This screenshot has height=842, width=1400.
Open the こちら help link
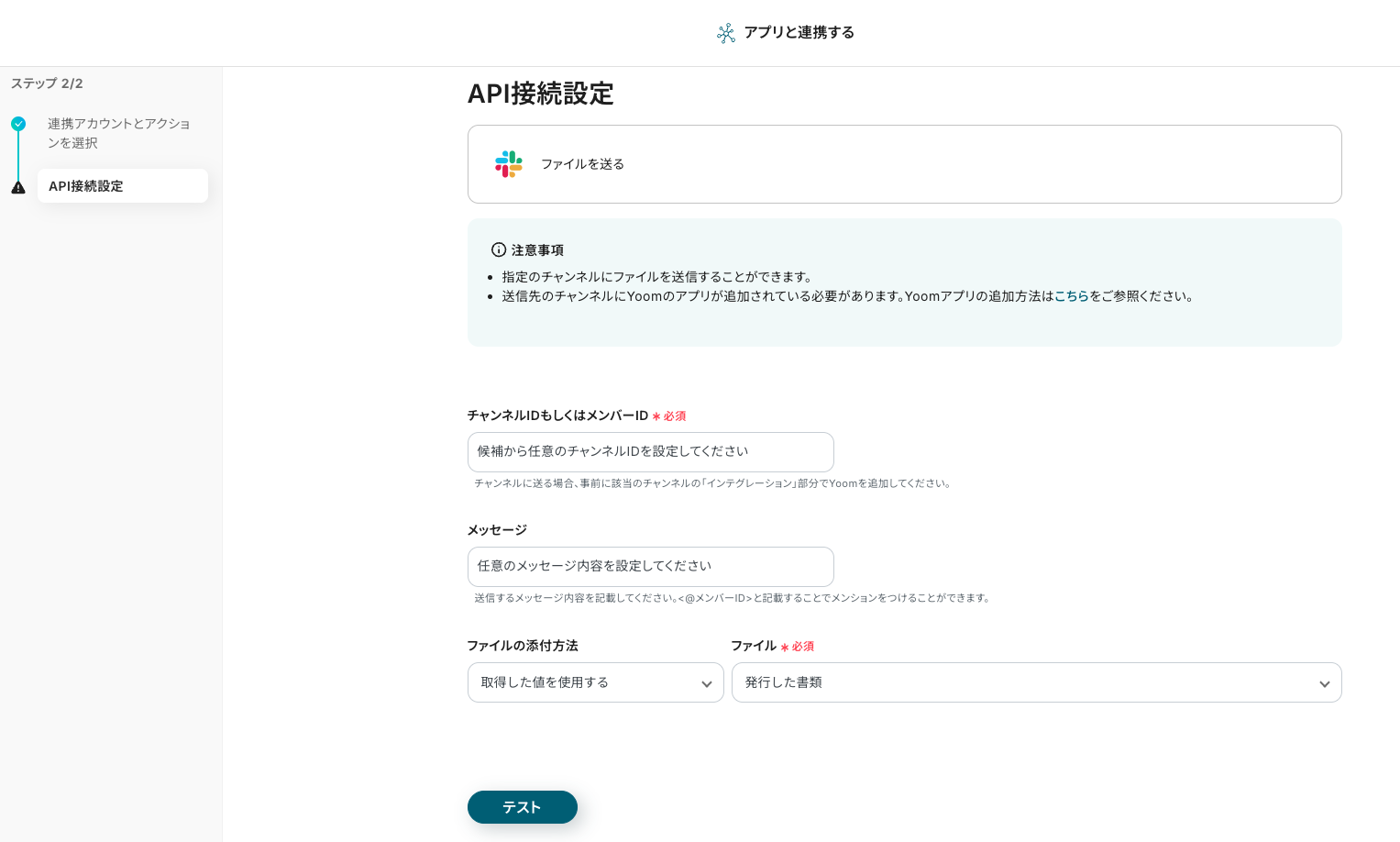(x=1071, y=296)
